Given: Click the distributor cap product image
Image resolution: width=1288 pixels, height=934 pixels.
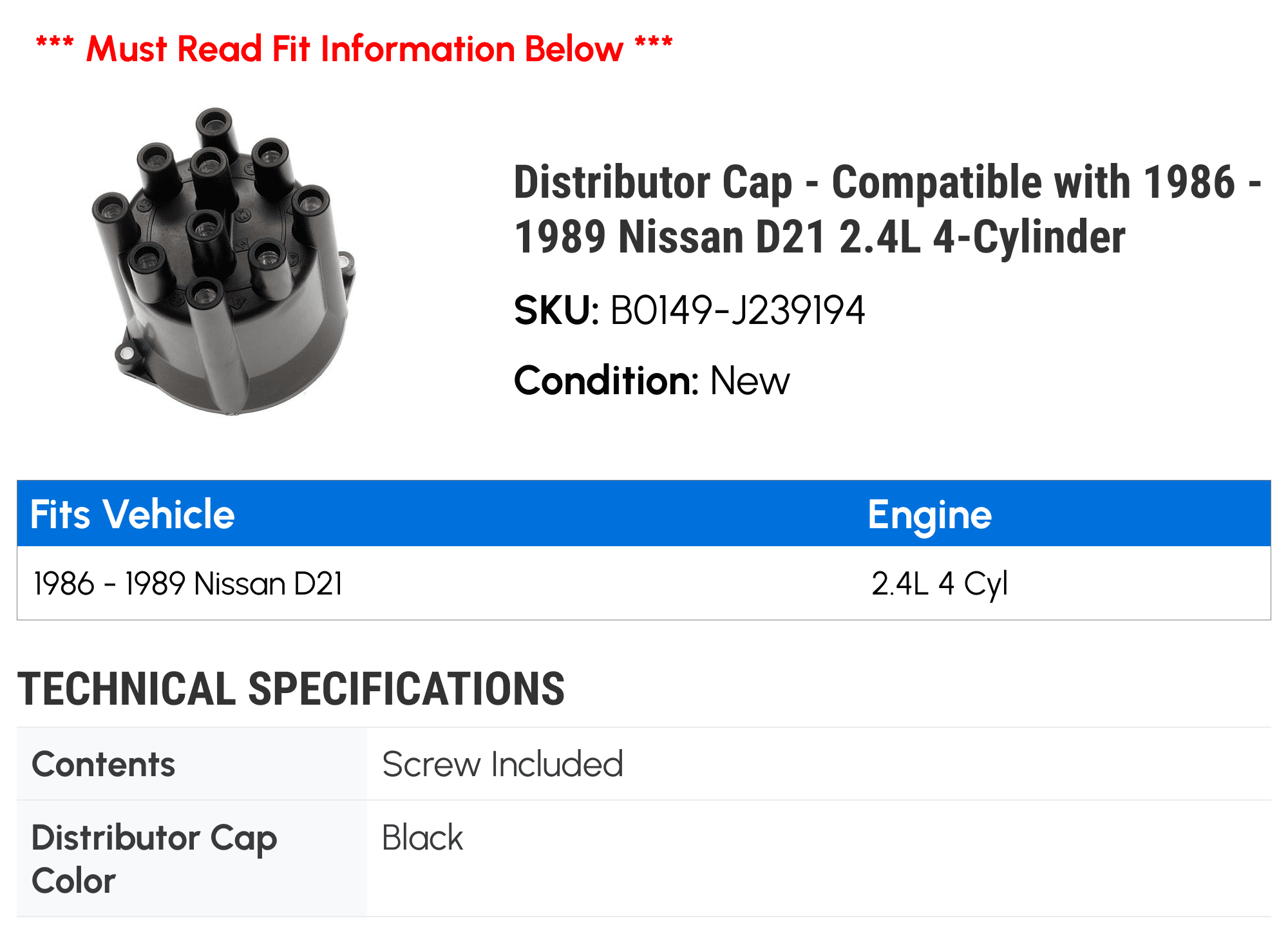Looking at the screenshot, I should (223, 261).
